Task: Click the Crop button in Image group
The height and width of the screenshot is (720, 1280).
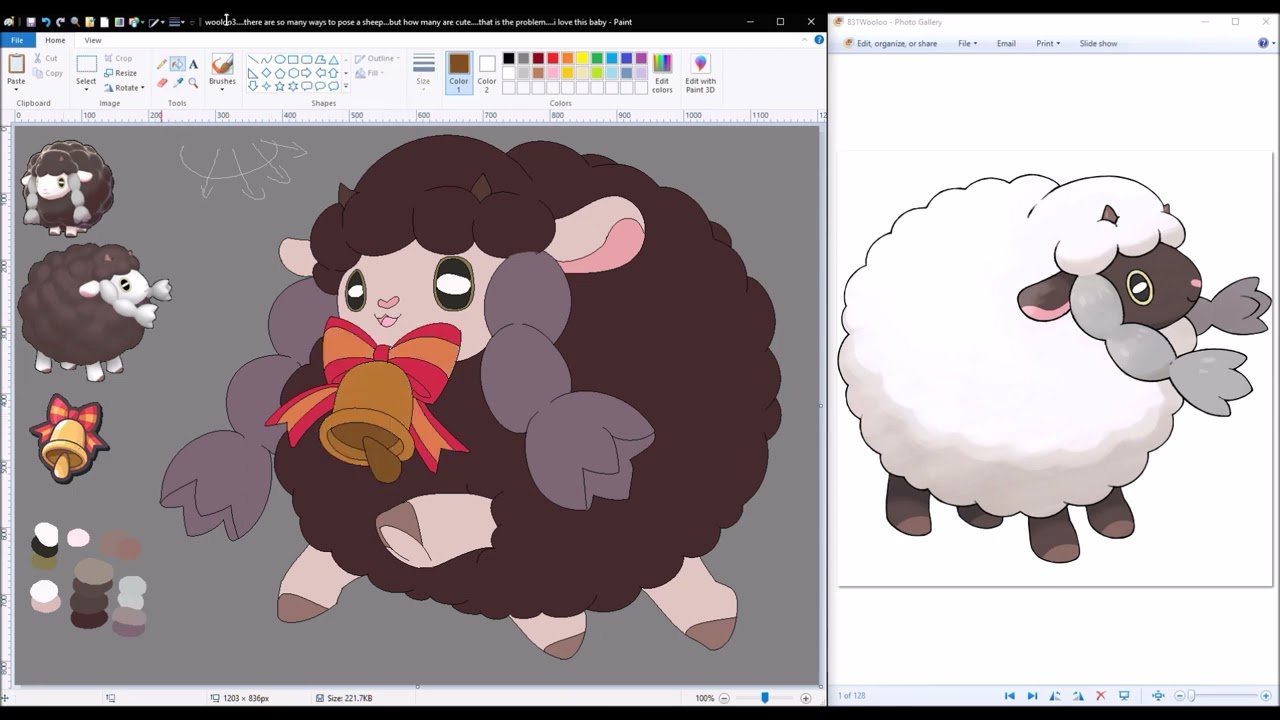Action: click(x=118, y=58)
